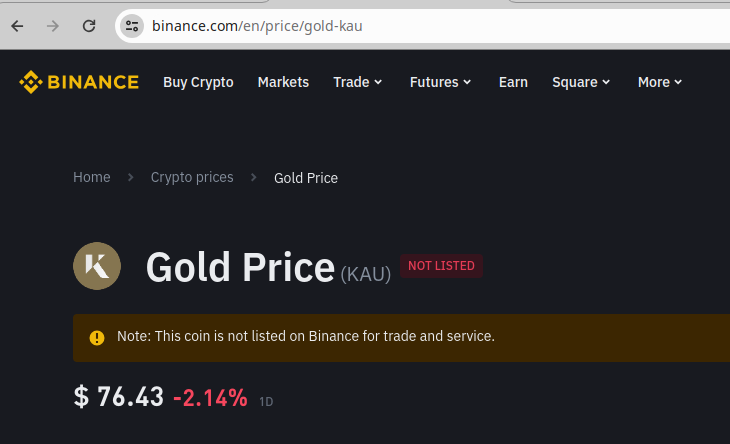Click the NOT LISTED badge

click(x=441, y=266)
